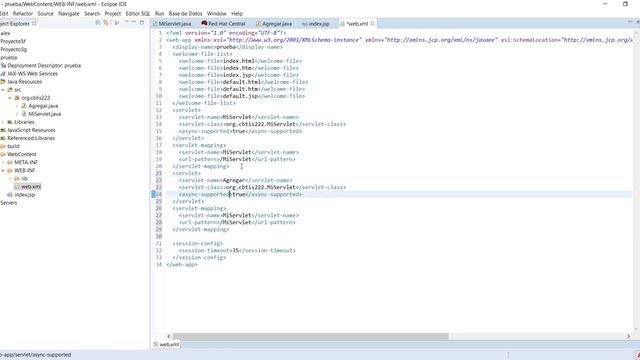Open the Refactor menu
This screenshot has width=640, height=360.
(x=22, y=13)
